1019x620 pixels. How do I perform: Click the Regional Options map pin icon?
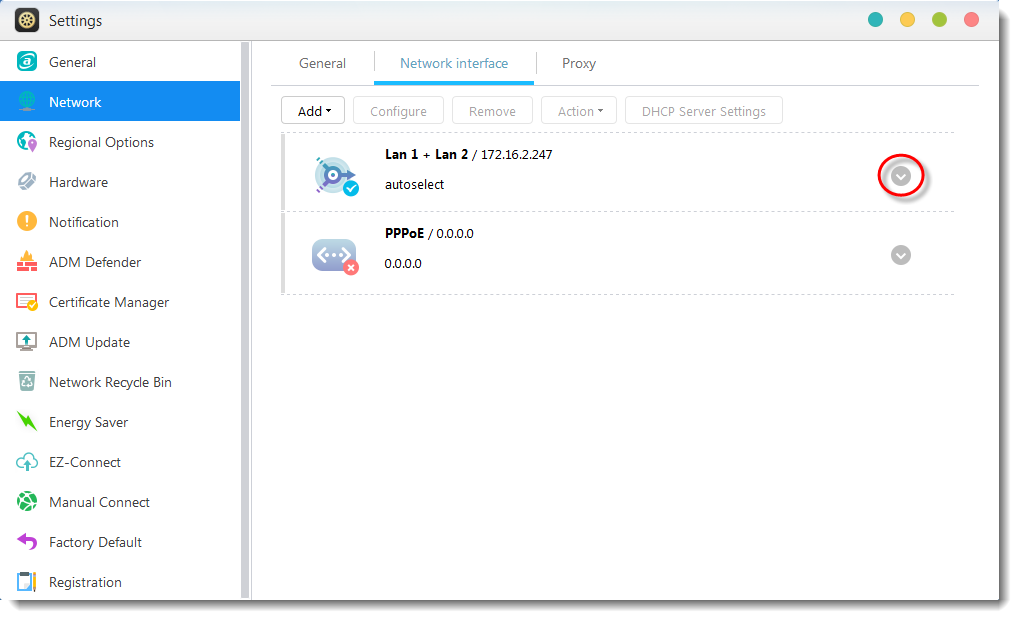tap(27, 142)
